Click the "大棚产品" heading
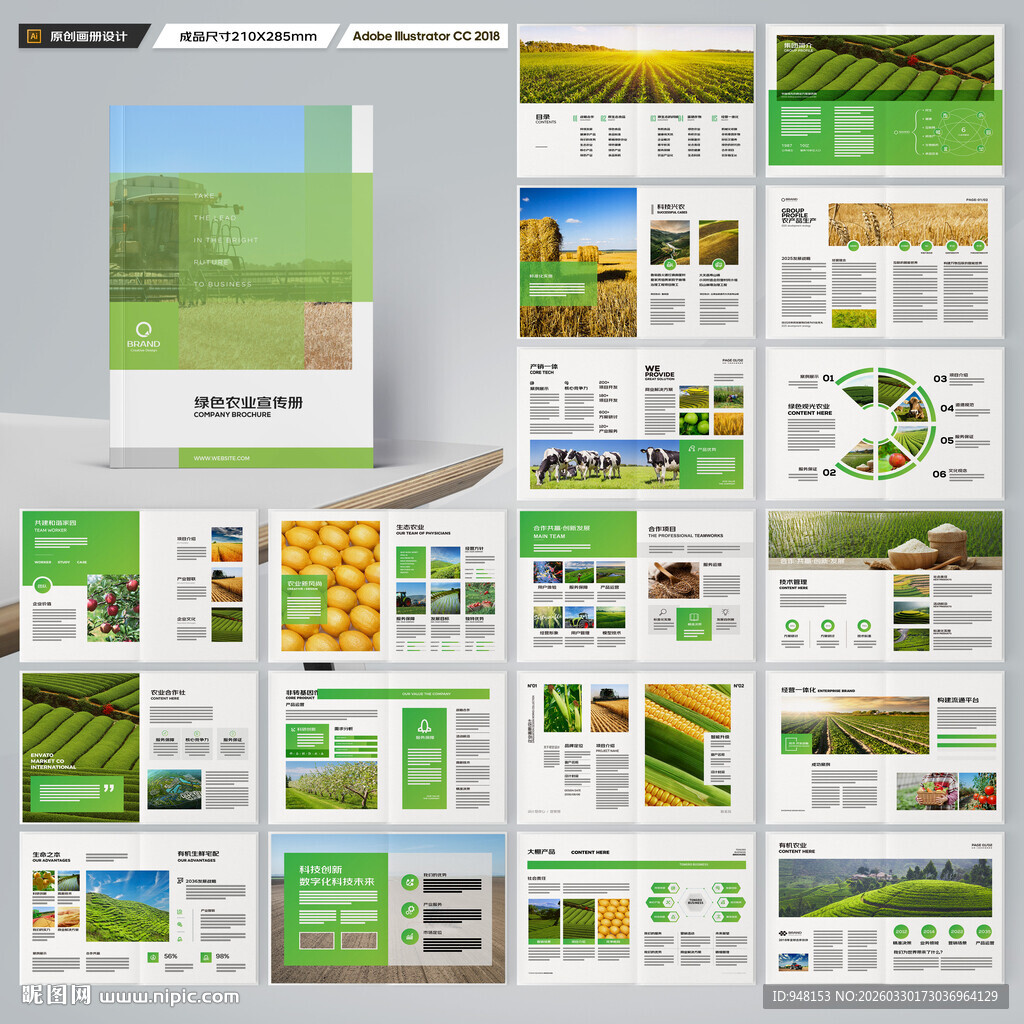This screenshot has width=1024, height=1024. tap(541, 852)
